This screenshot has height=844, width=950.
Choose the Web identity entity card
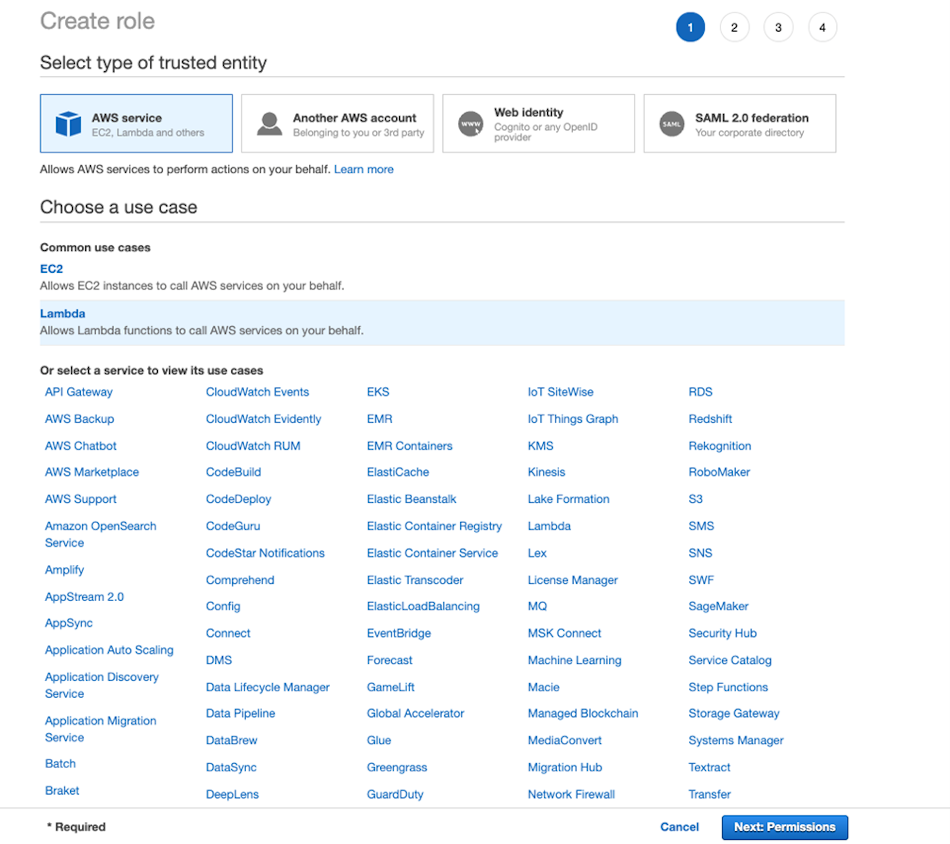pyautogui.click(x=539, y=124)
